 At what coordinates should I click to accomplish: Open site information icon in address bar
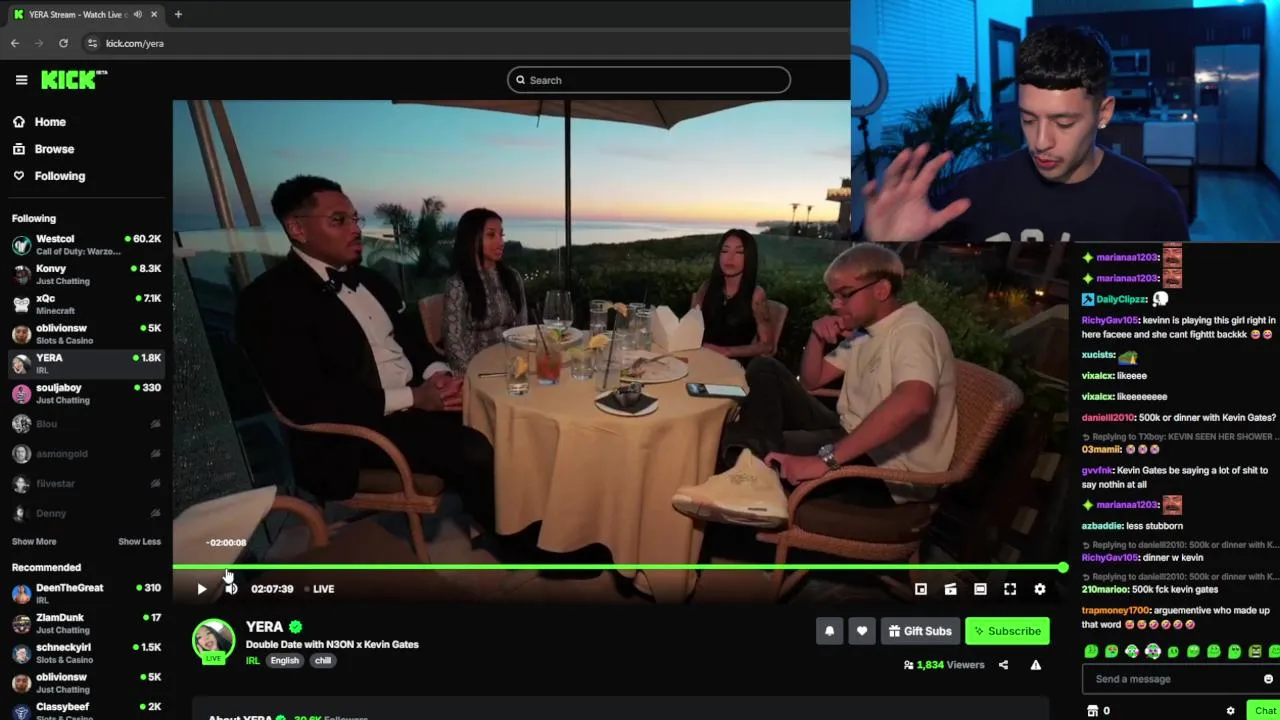pyautogui.click(x=92, y=43)
